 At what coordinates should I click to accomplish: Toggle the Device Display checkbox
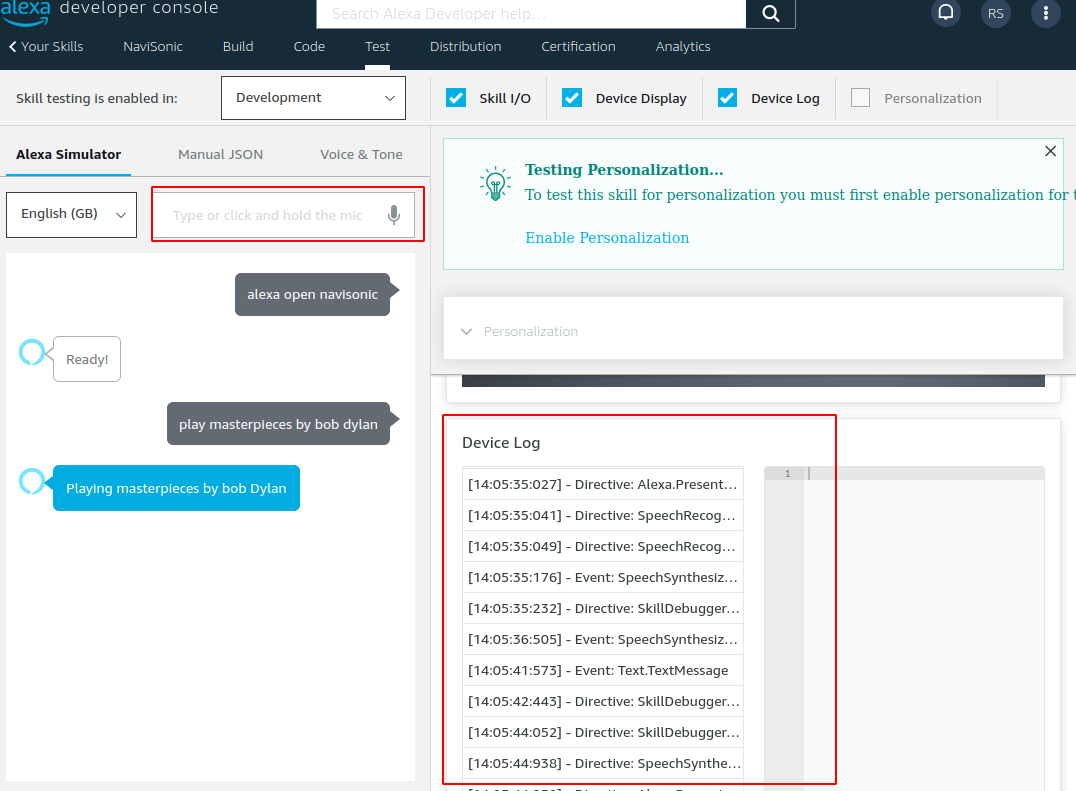pyautogui.click(x=572, y=98)
